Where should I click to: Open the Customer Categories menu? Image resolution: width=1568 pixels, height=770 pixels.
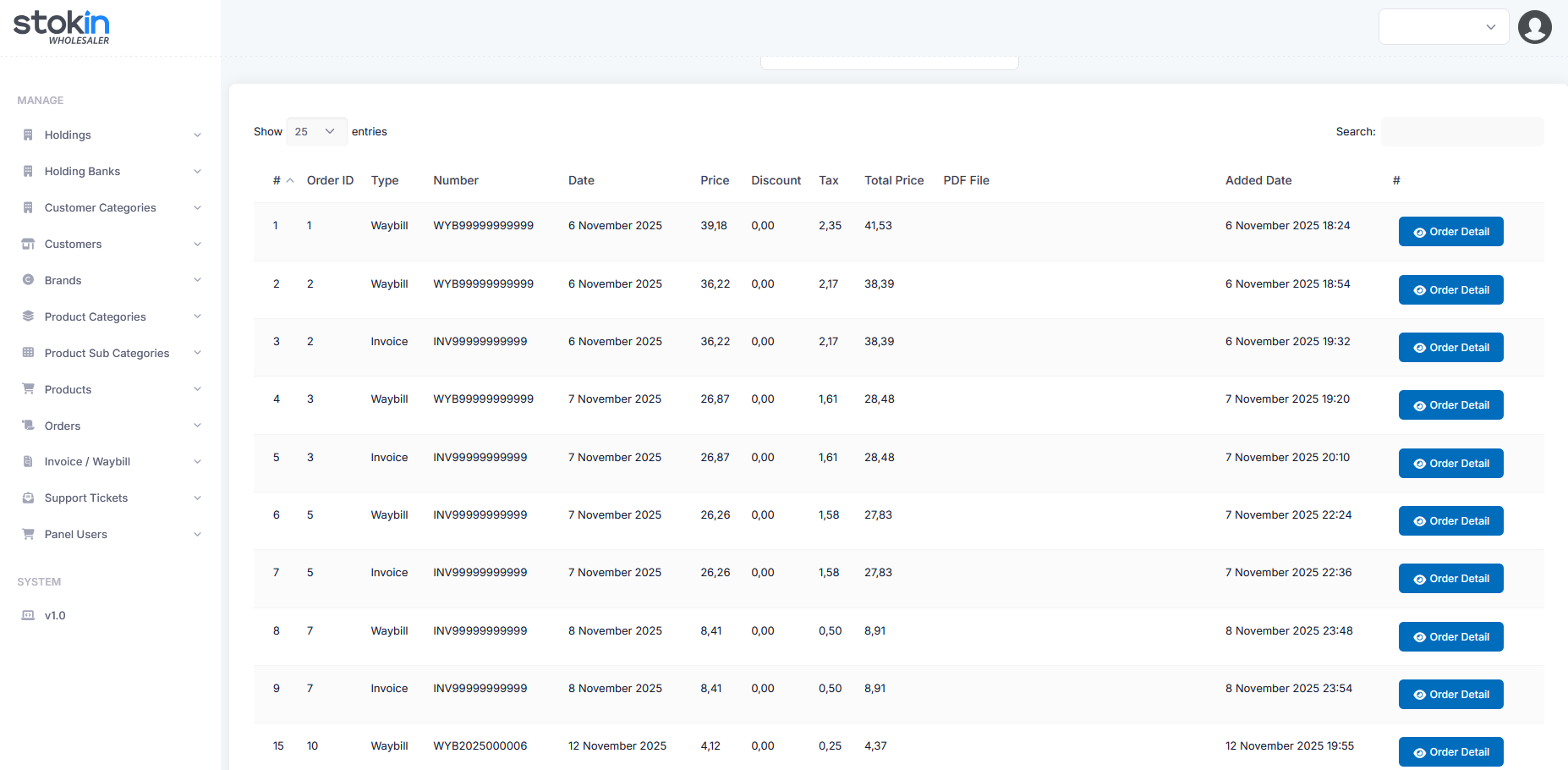tap(100, 207)
